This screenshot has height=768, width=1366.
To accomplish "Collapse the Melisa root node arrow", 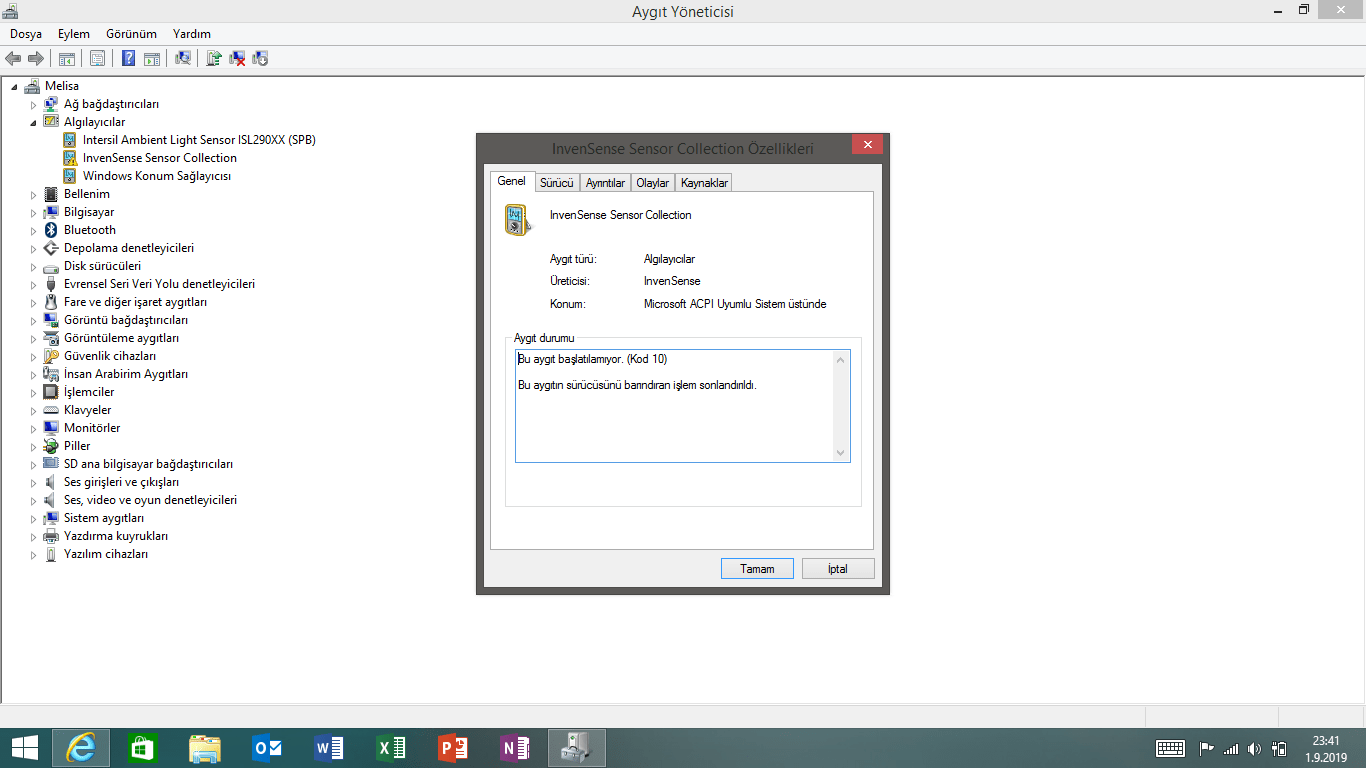I will [14, 86].
